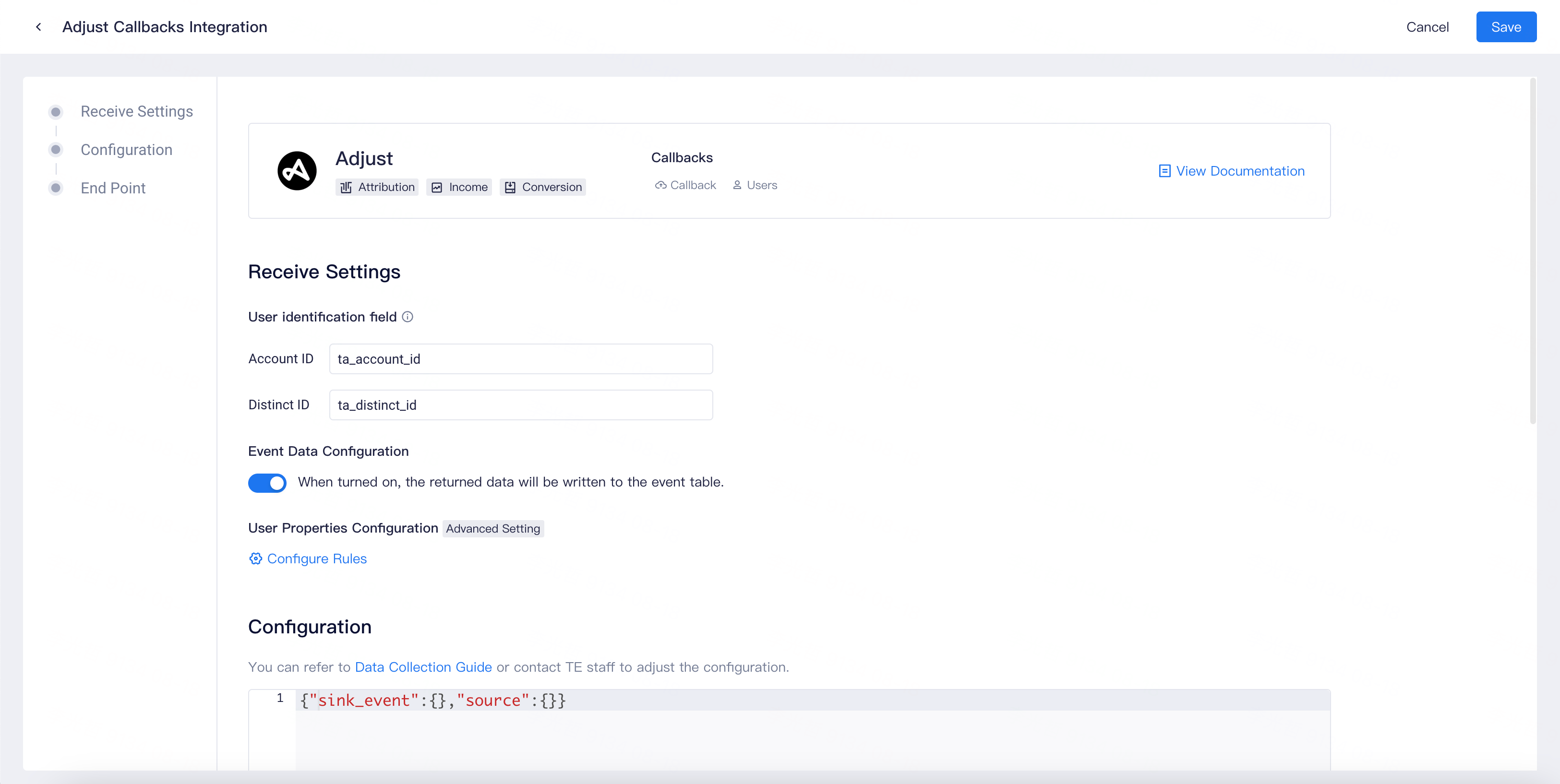The height and width of the screenshot is (784, 1560).
Task: Click the back arrow icon
Action: (x=39, y=27)
